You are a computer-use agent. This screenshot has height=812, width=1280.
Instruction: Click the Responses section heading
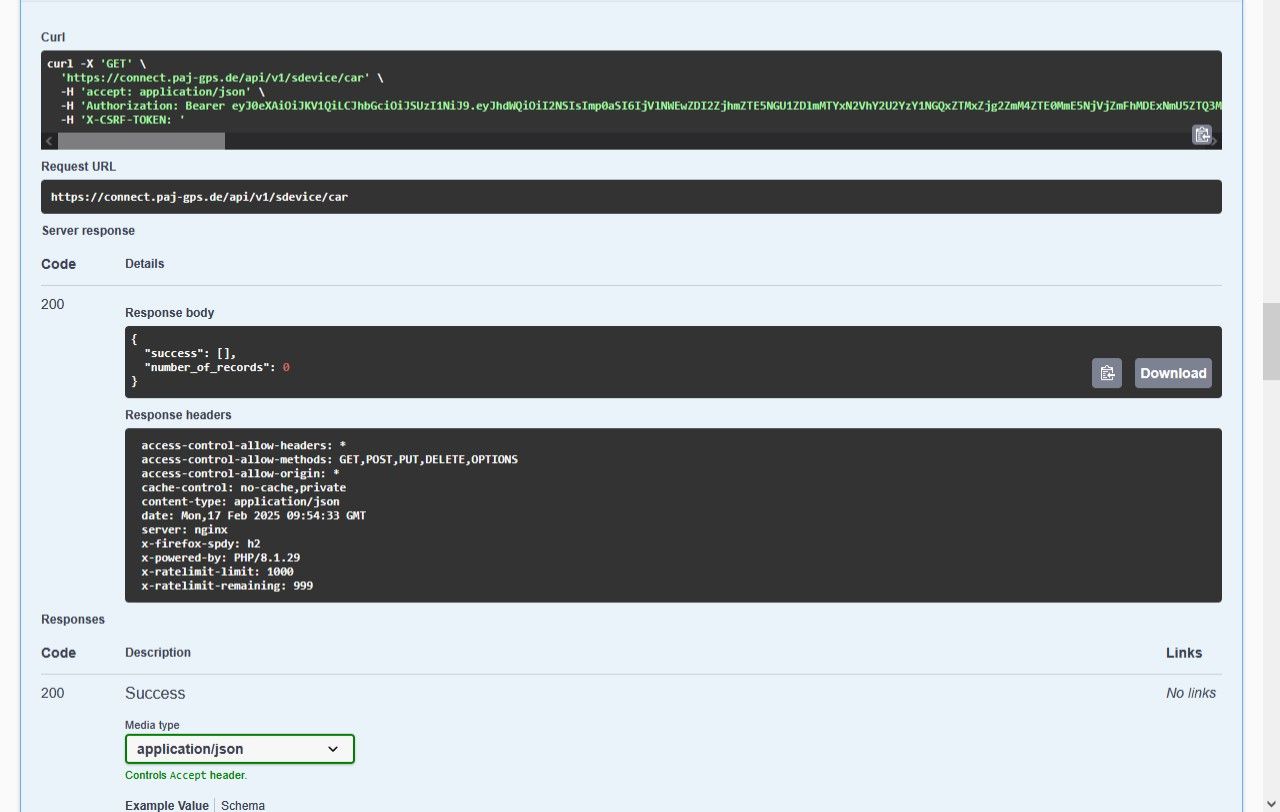click(x=73, y=620)
